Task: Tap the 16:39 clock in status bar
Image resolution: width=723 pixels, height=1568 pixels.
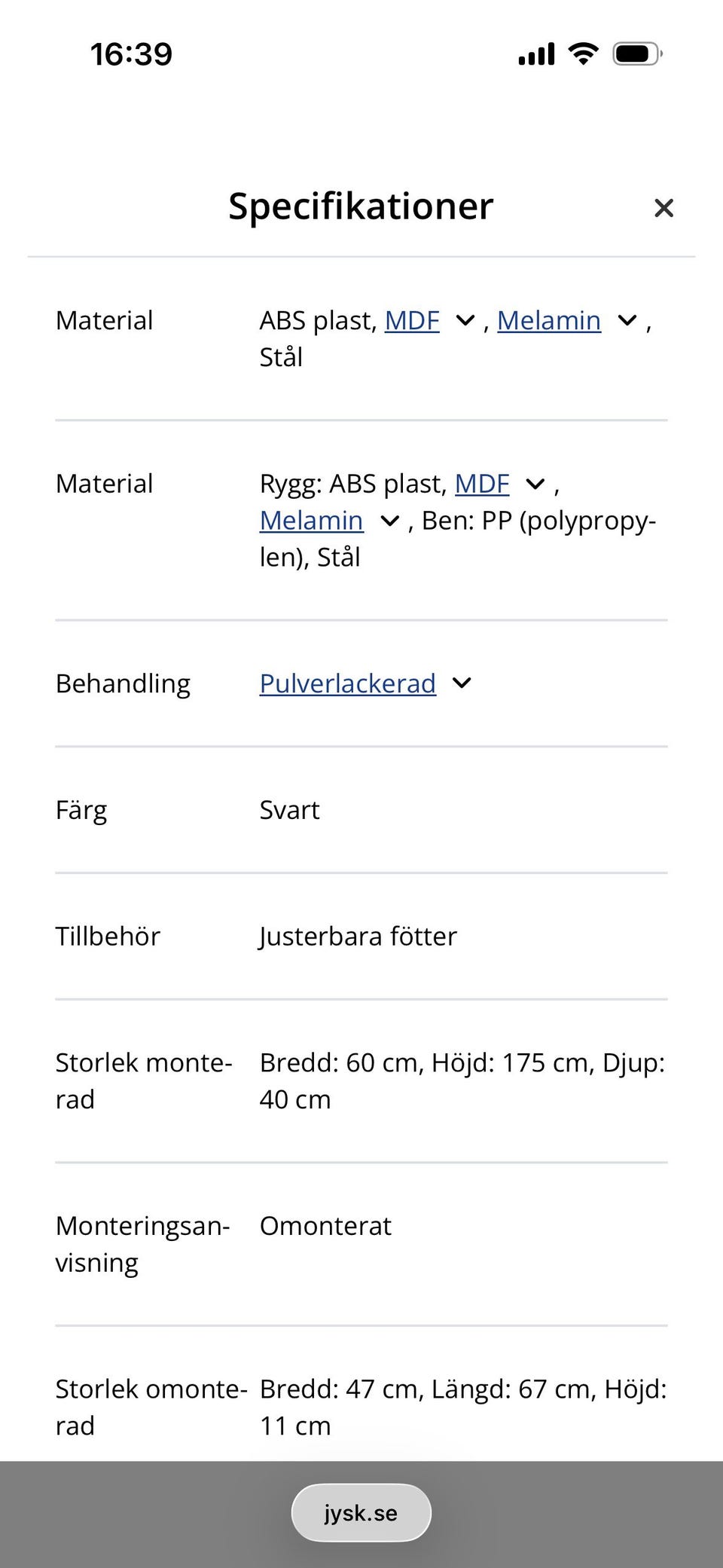Action: coord(131,54)
